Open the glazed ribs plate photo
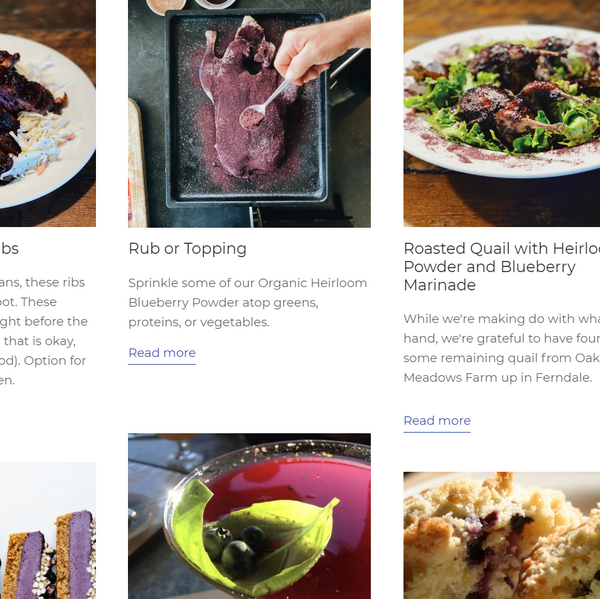600x599 pixels. click(x=47, y=113)
